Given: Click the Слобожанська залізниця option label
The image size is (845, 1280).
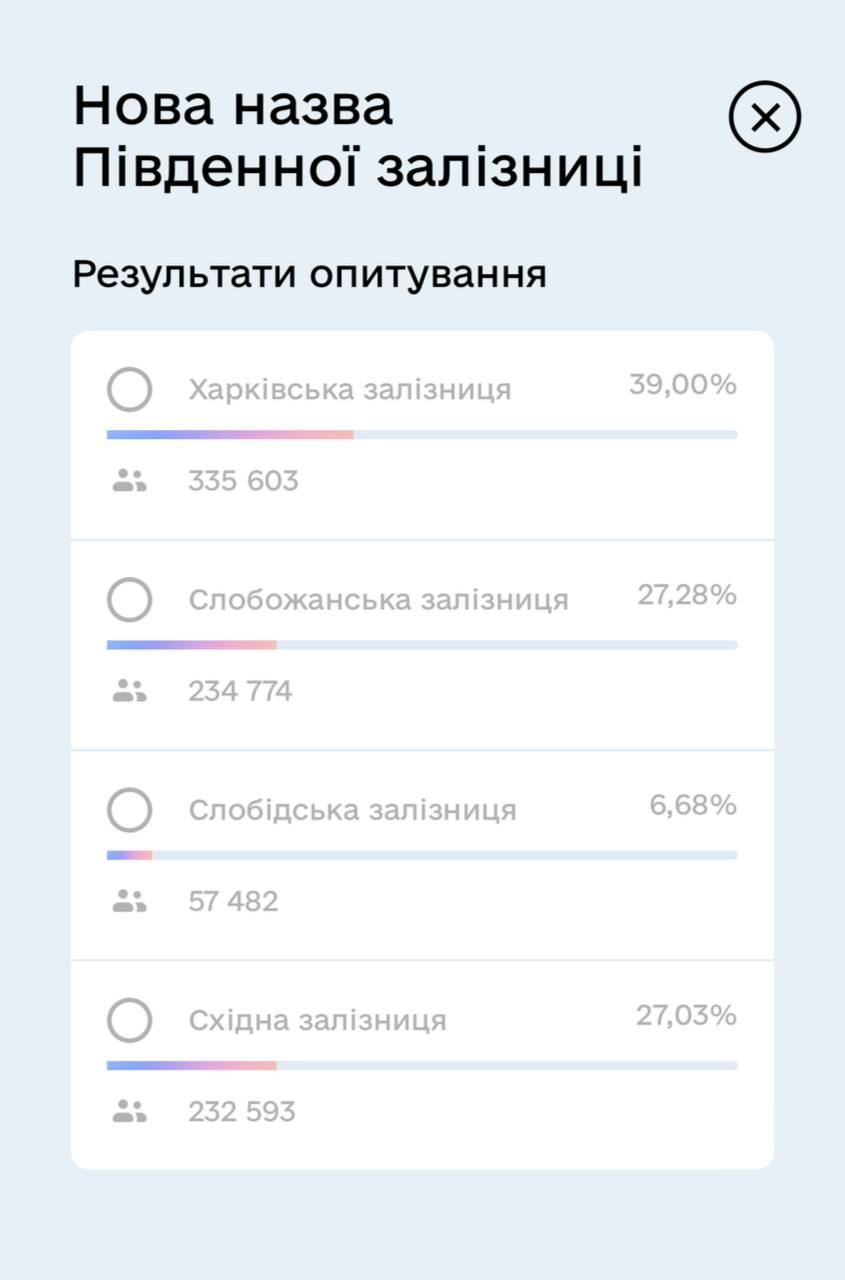Looking at the screenshot, I should [378, 600].
